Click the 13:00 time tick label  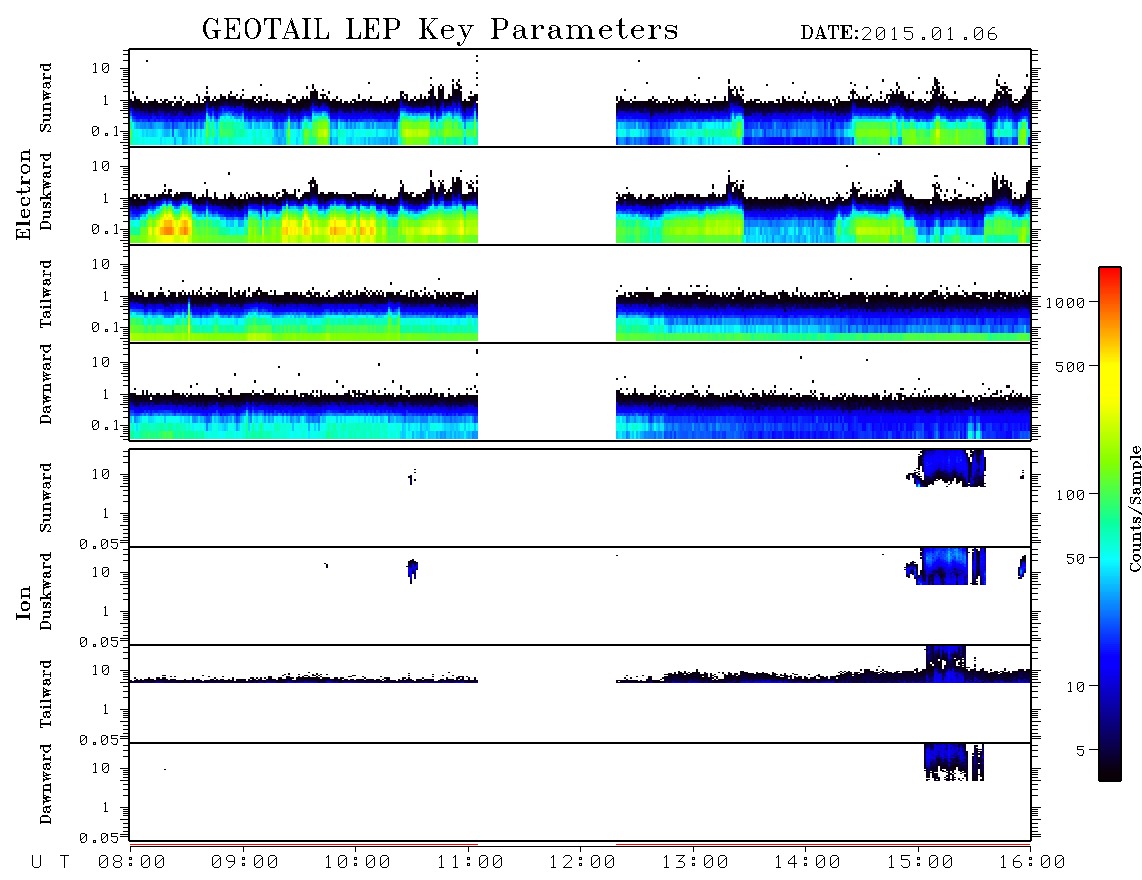695,863
